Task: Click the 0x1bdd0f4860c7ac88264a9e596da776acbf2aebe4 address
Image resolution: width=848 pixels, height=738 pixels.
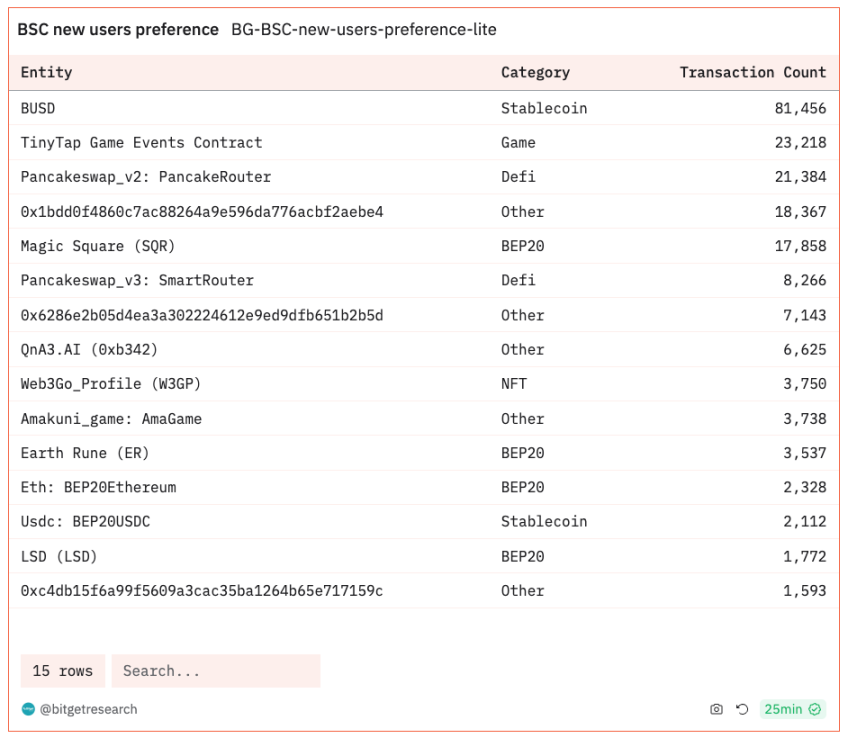Action: 201,212
